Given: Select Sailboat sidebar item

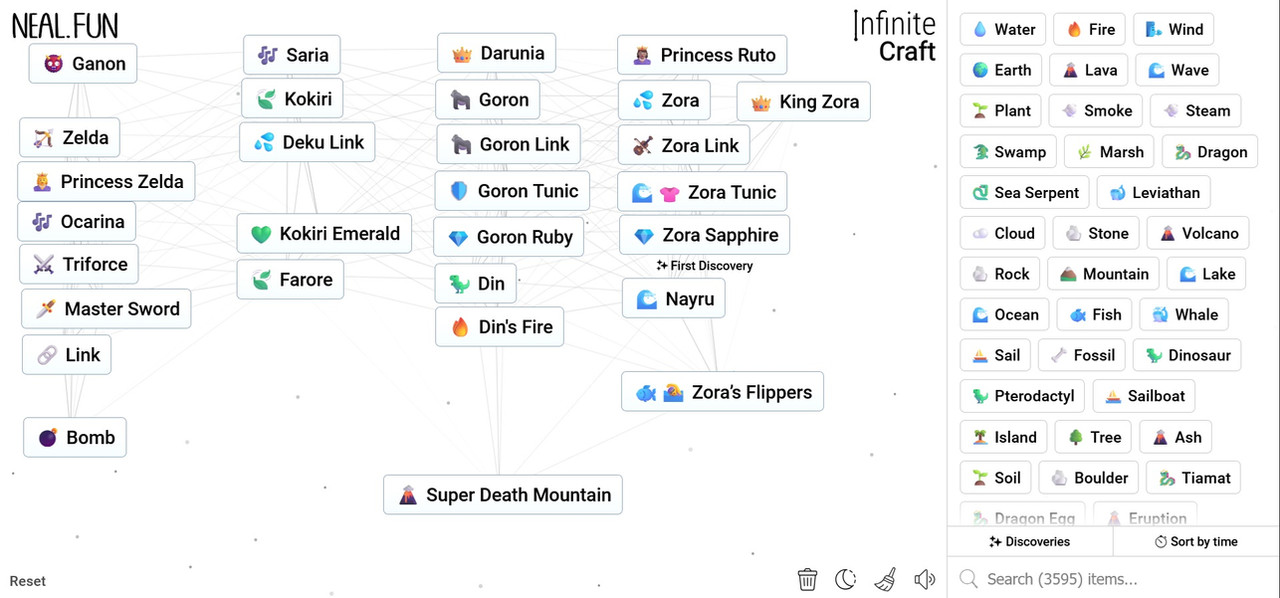Looking at the screenshot, I should click(x=1144, y=396).
